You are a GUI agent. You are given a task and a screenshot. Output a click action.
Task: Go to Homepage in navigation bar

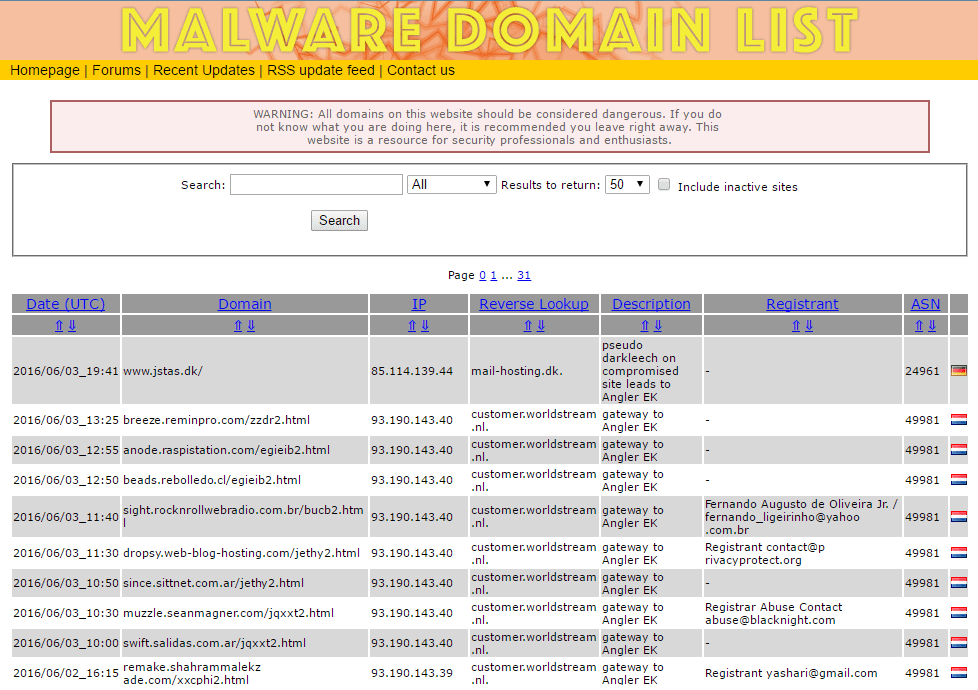coord(45,70)
